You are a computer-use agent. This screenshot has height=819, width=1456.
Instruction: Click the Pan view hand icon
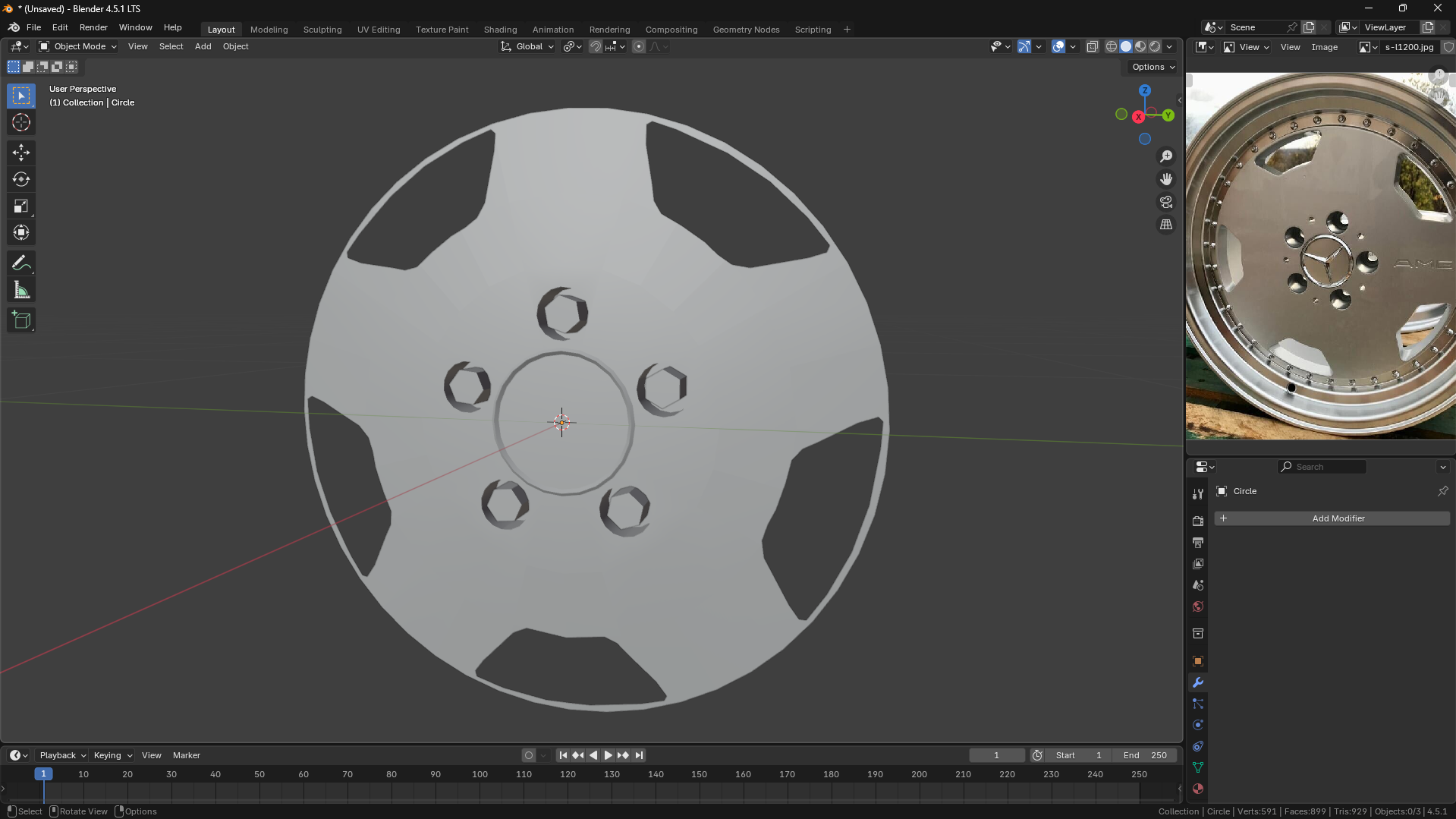[x=1166, y=179]
